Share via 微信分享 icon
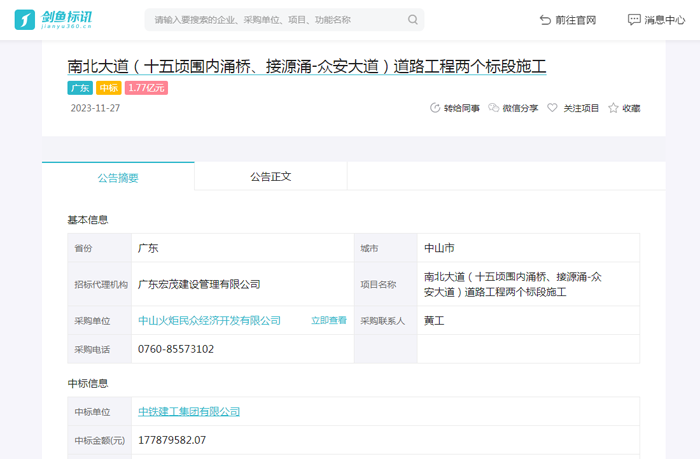The image size is (700, 459). point(494,108)
